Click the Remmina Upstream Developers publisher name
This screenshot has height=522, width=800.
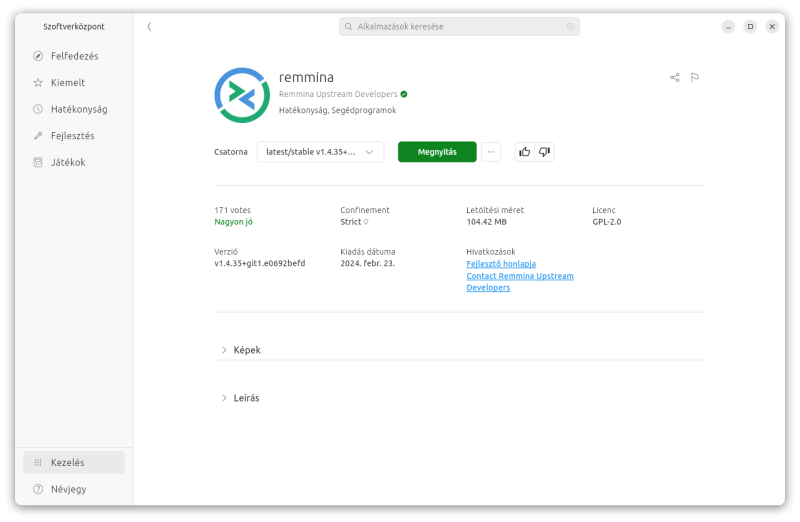(x=338, y=94)
